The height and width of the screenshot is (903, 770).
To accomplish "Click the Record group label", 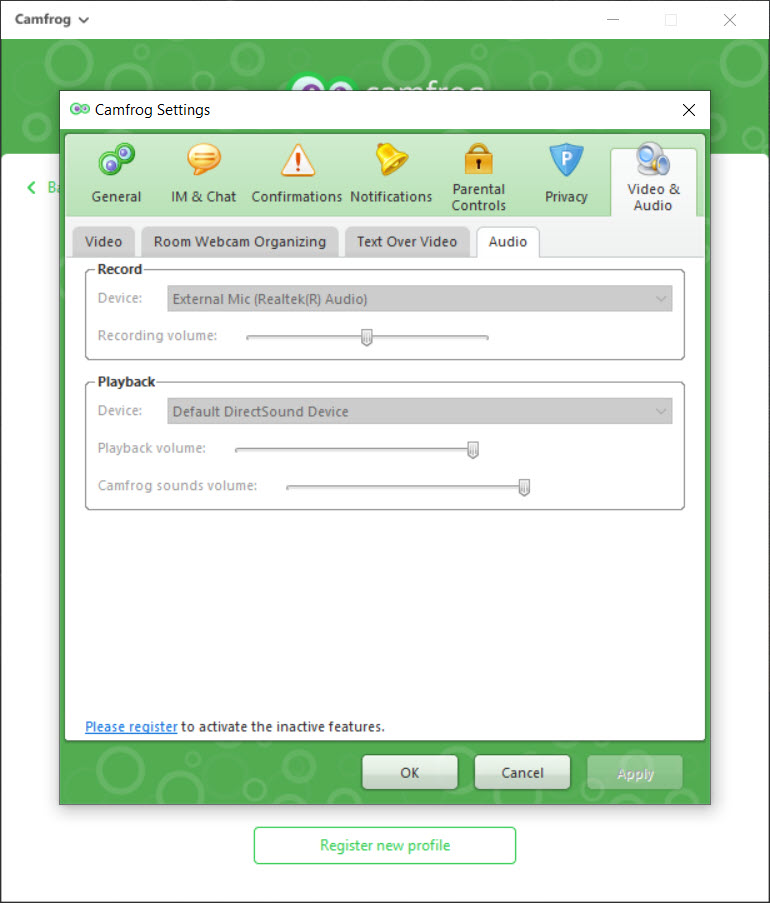I will (120, 269).
